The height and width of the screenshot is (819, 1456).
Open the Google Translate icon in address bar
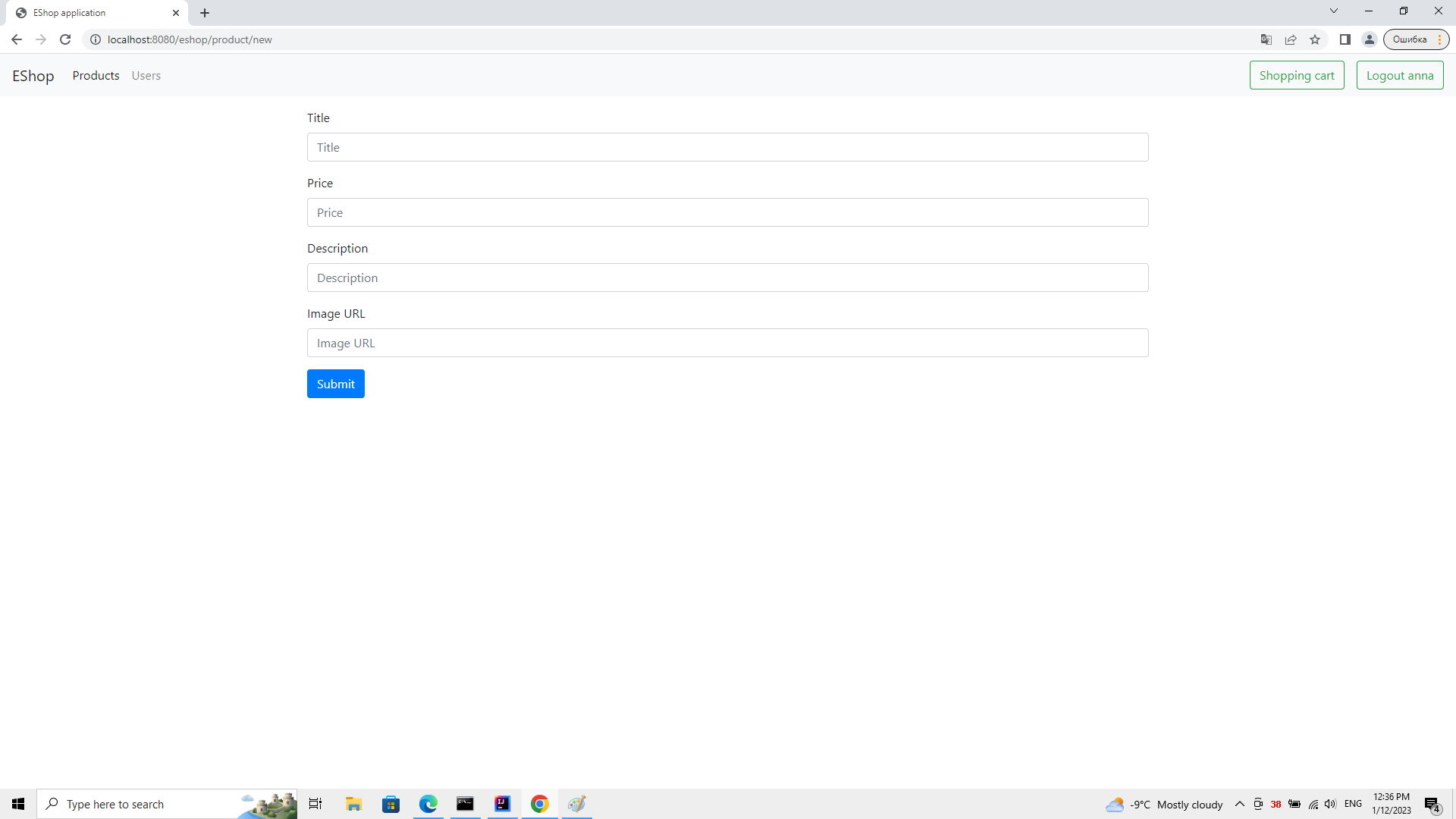click(1266, 39)
